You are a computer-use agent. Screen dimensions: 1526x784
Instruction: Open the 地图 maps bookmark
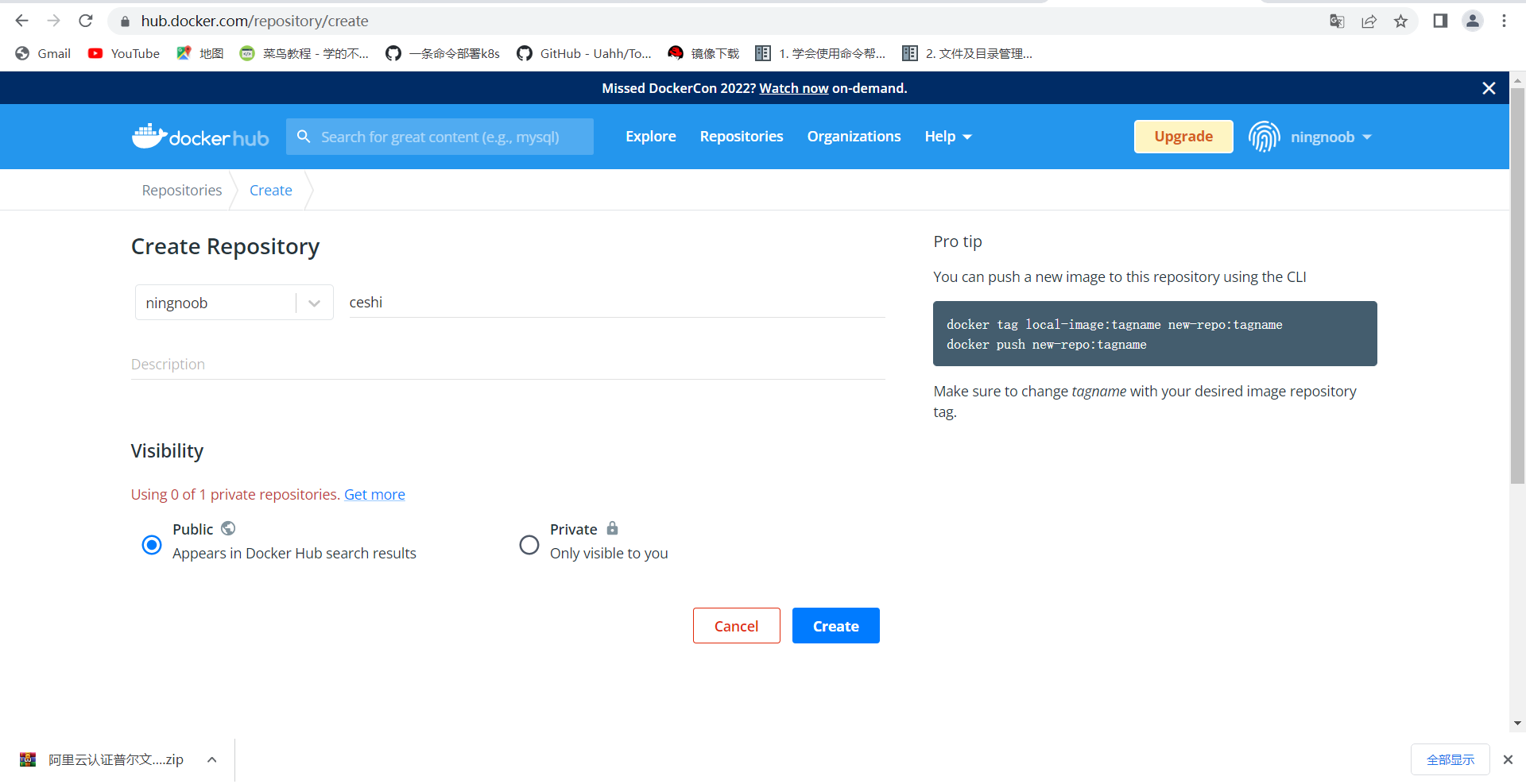click(200, 53)
